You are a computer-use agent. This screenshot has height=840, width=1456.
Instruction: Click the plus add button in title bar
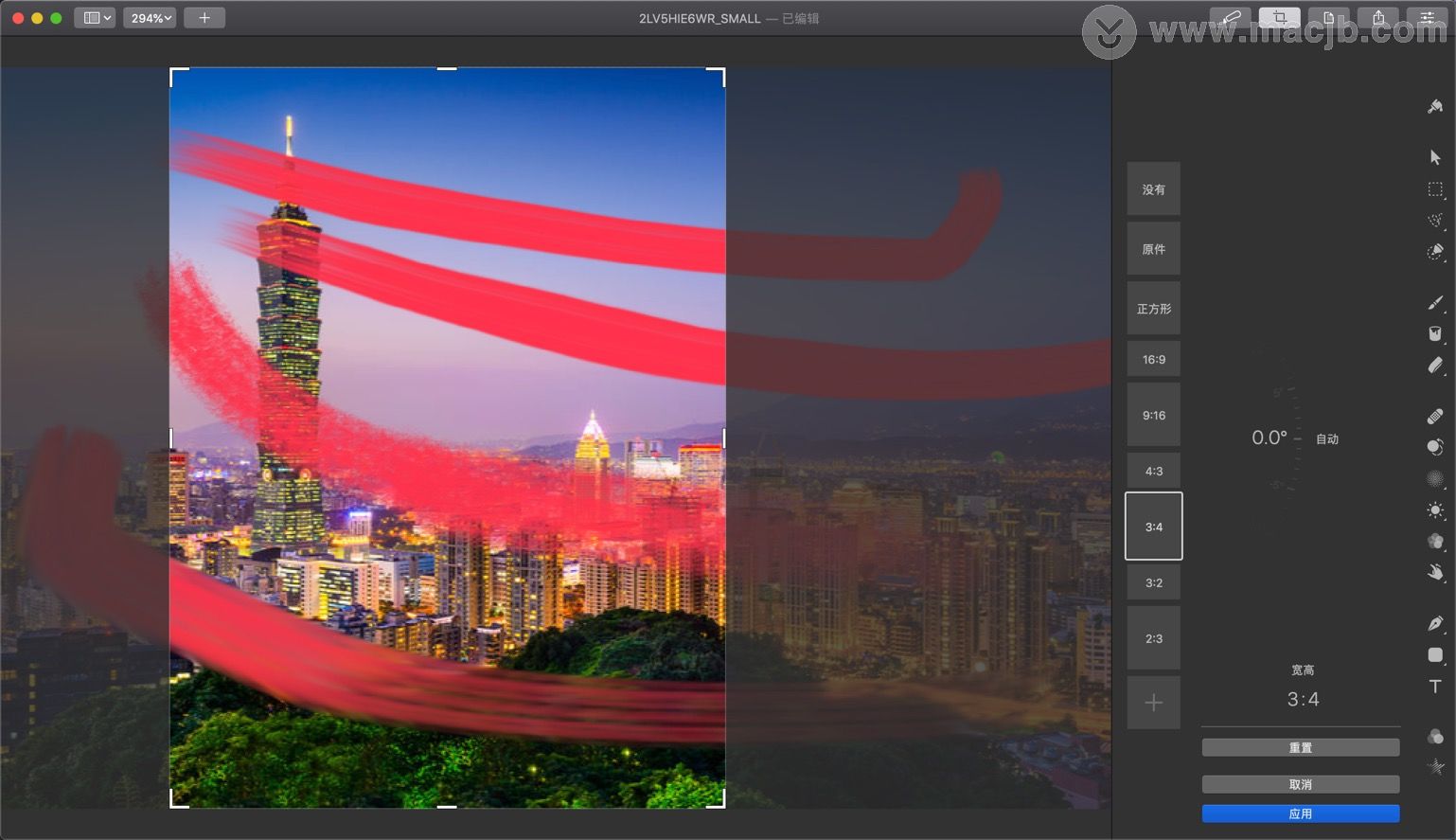coord(204,17)
